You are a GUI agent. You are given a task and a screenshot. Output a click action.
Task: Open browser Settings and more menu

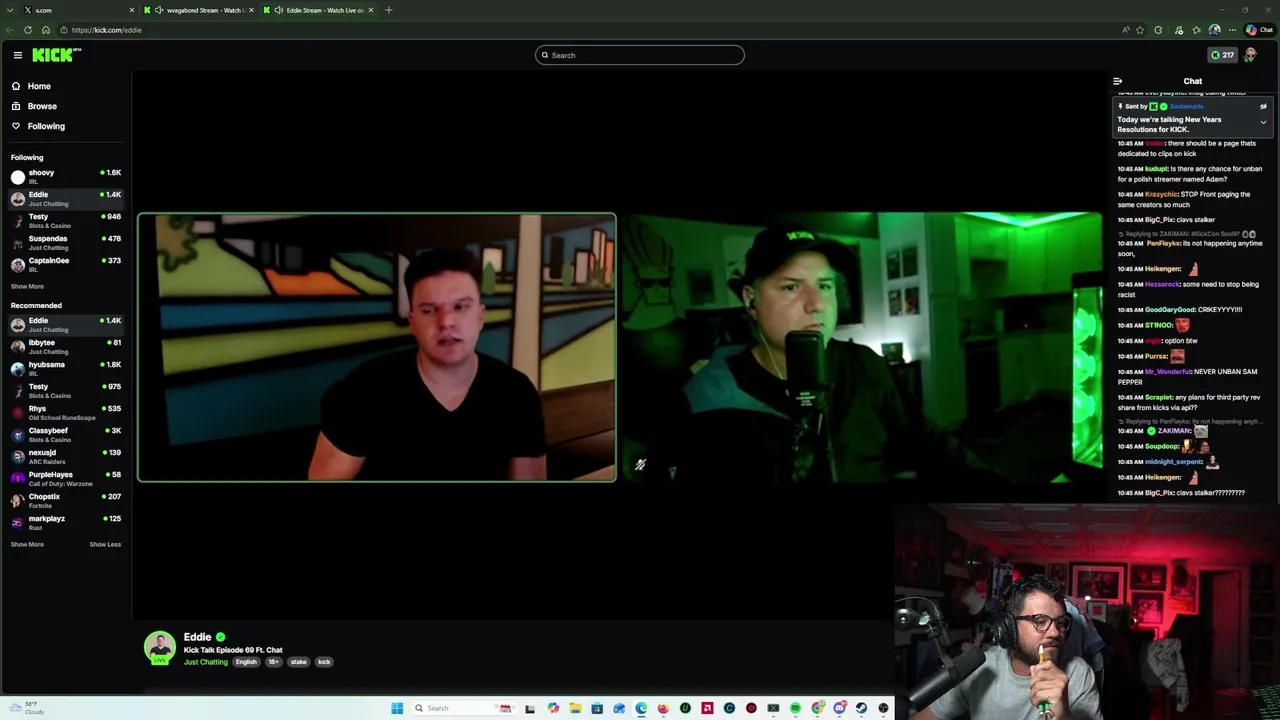tap(1232, 30)
